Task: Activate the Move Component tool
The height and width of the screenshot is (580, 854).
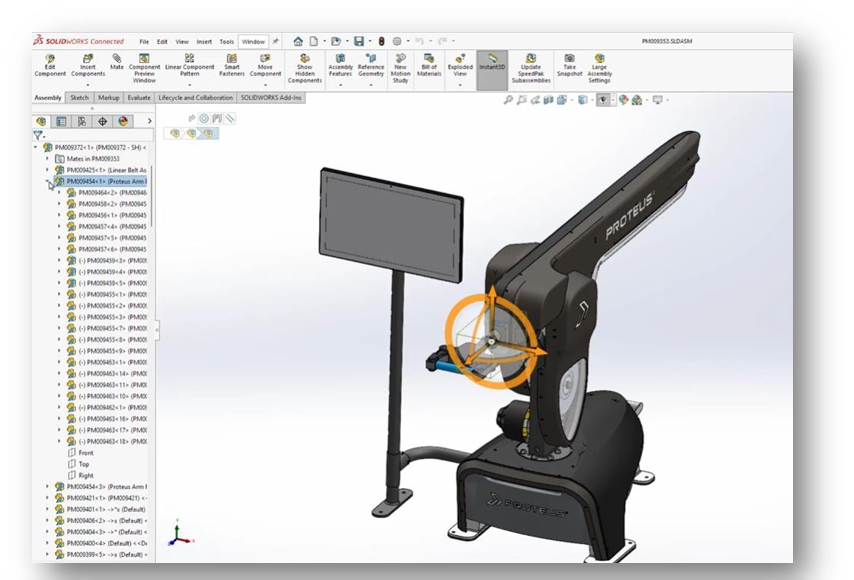Action: 265,65
